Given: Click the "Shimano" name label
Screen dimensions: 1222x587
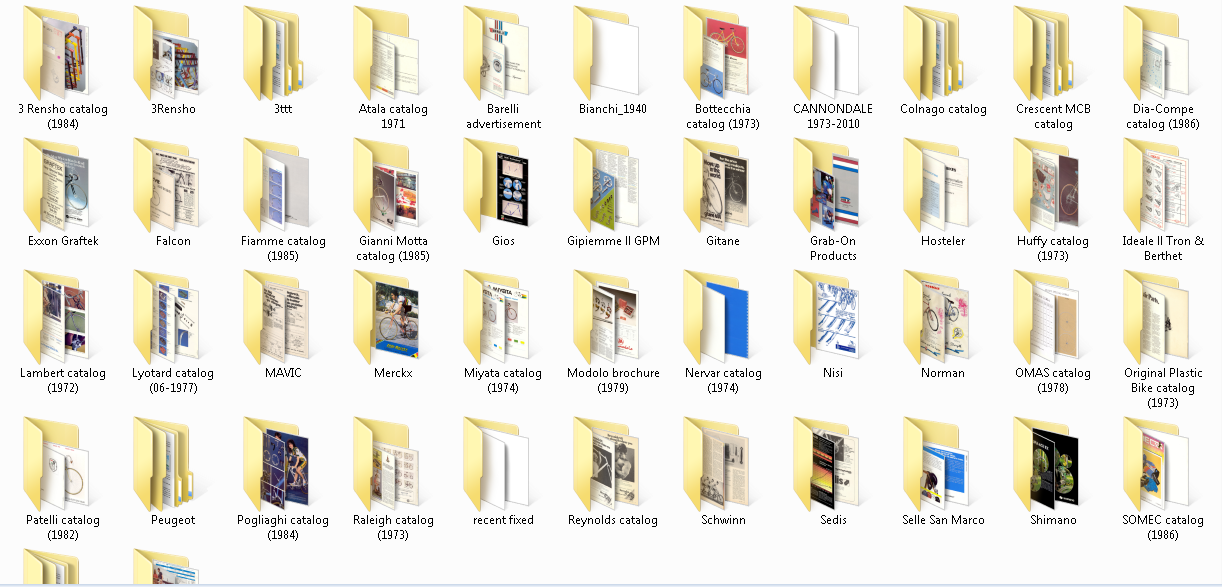Looking at the screenshot, I should tap(1053, 520).
